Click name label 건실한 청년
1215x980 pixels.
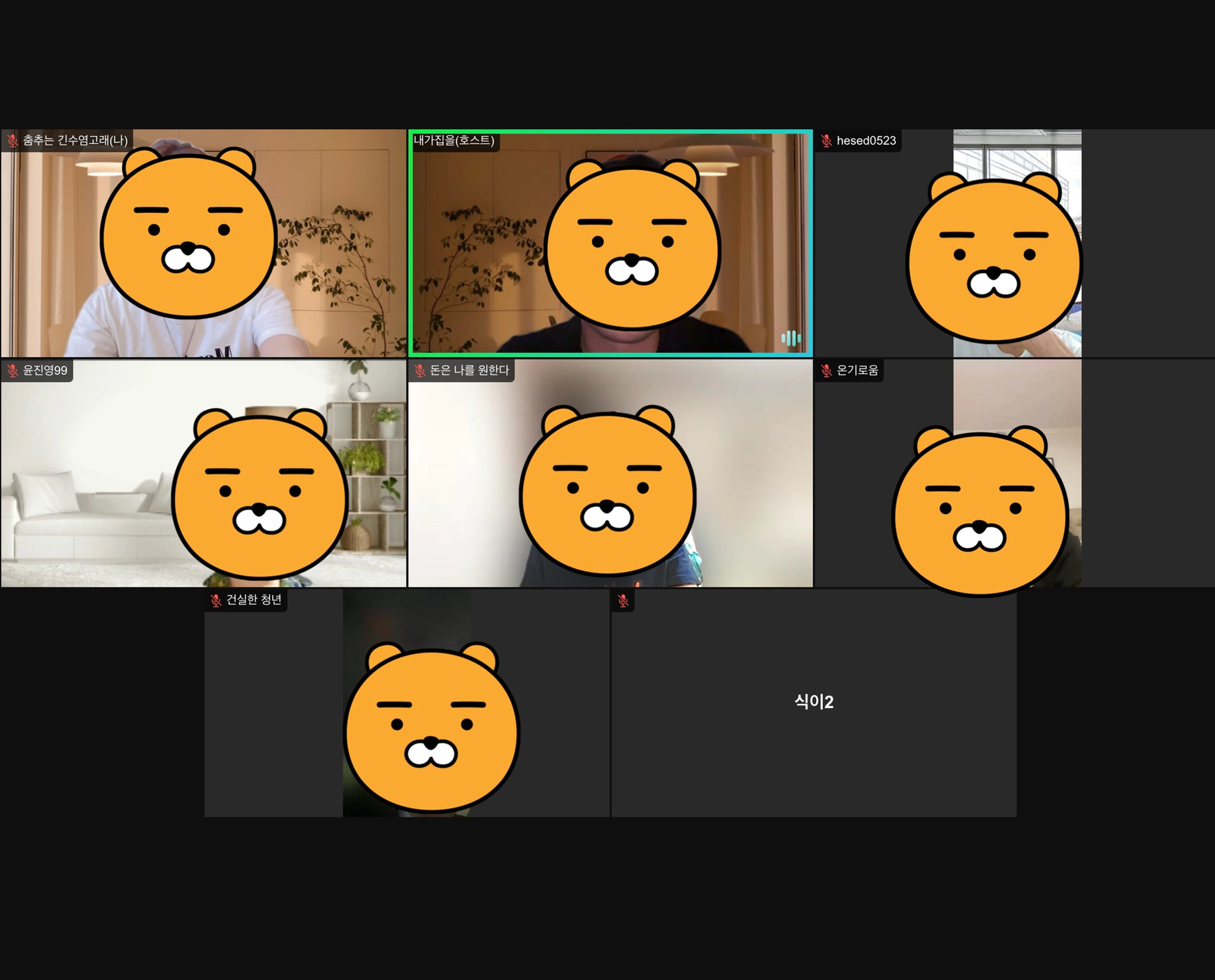coord(254,599)
